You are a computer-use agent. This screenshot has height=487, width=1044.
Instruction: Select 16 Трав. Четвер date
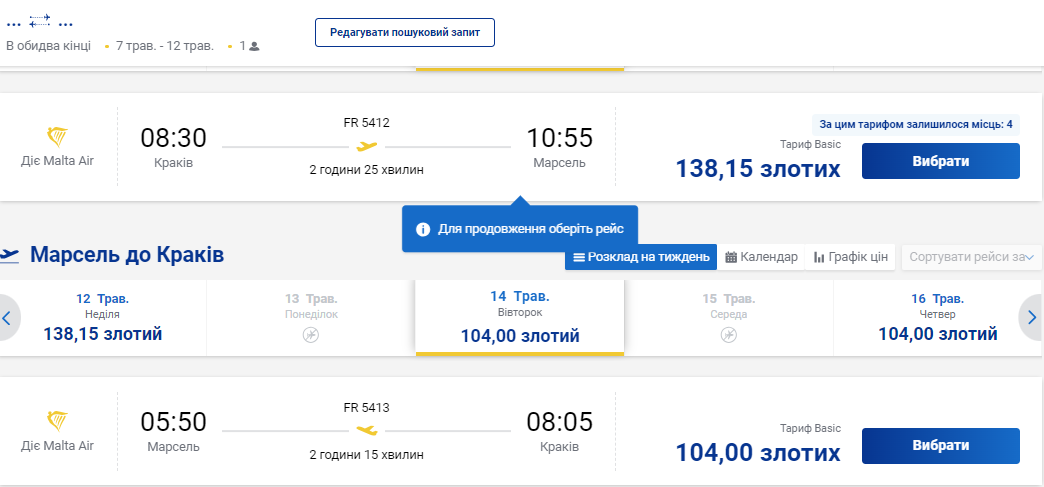(937, 317)
